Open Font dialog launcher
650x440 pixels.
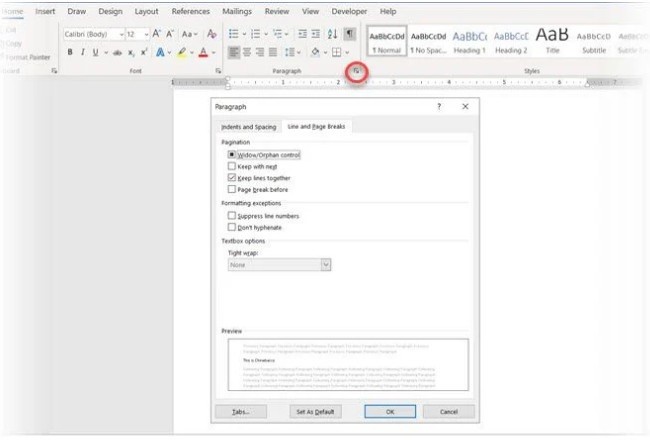(218, 71)
